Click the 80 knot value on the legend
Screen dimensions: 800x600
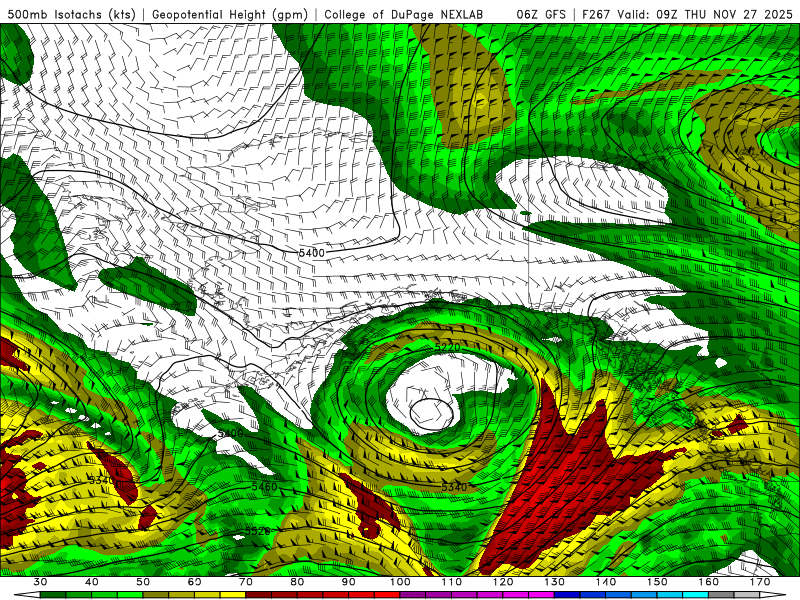(x=297, y=582)
